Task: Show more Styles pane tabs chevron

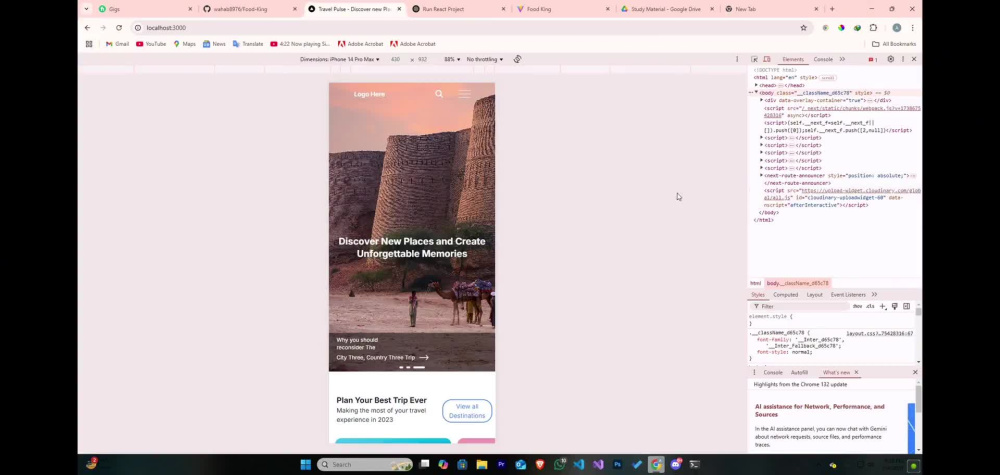Action: point(874,295)
